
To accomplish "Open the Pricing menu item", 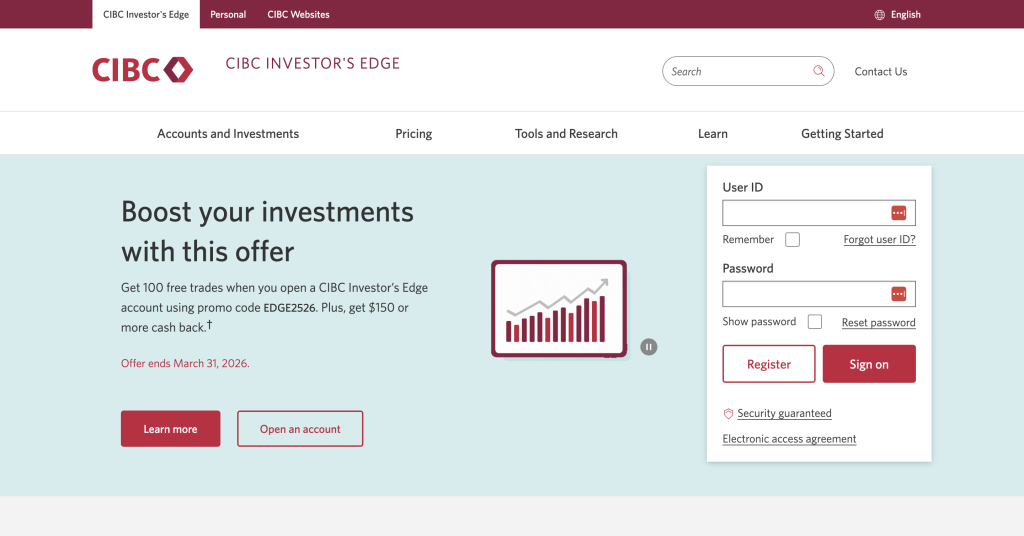I will click(x=413, y=134).
